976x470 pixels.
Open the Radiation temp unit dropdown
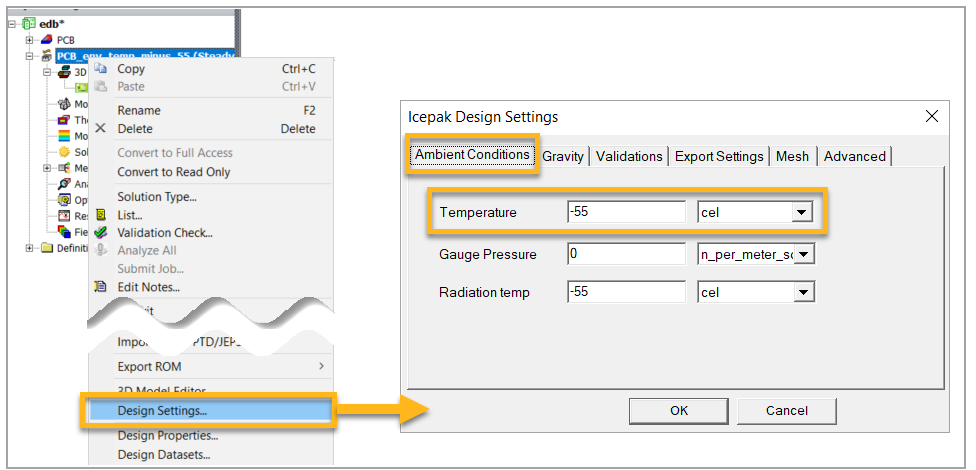[x=800, y=293]
